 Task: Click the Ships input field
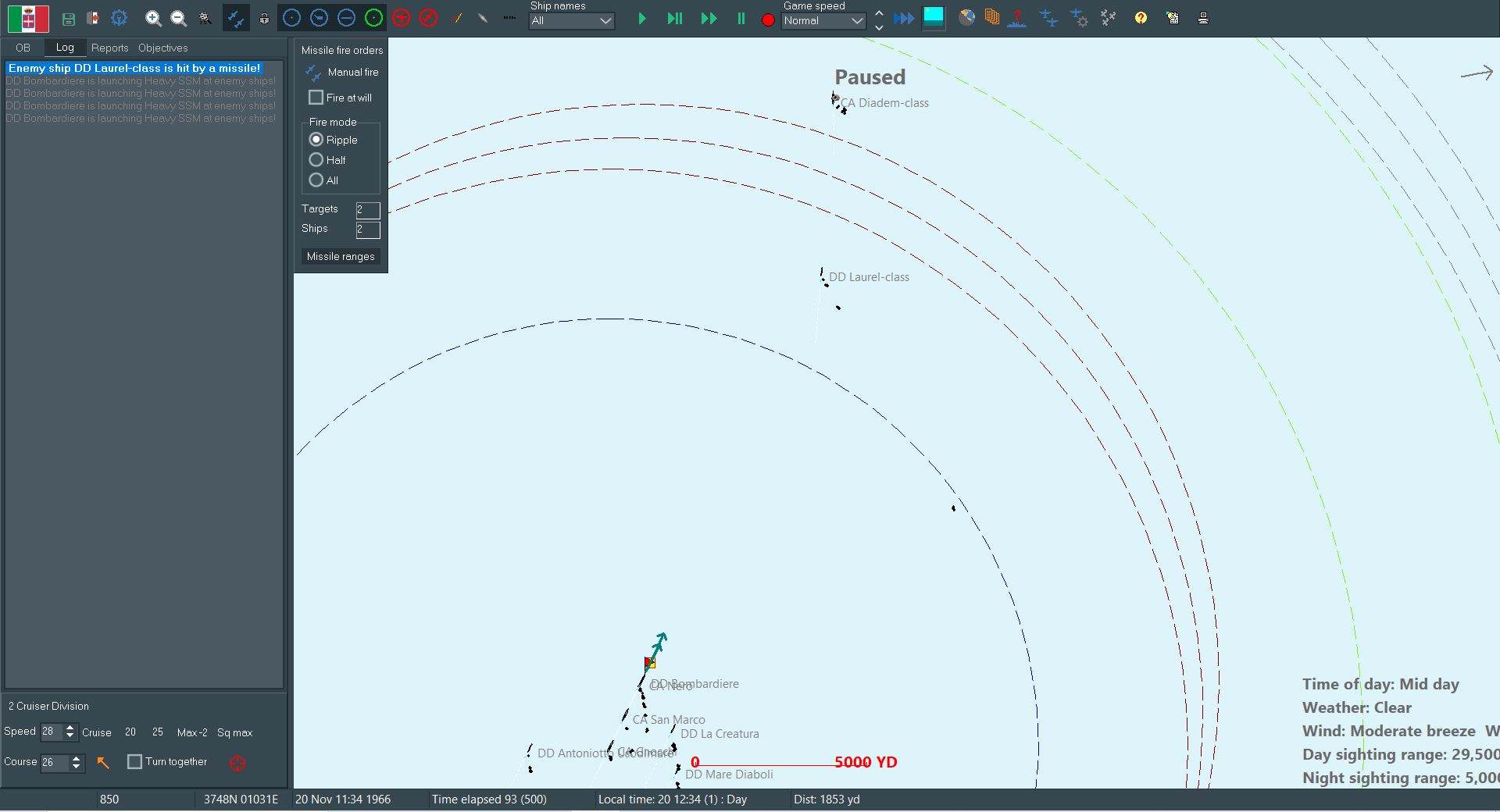[367, 229]
